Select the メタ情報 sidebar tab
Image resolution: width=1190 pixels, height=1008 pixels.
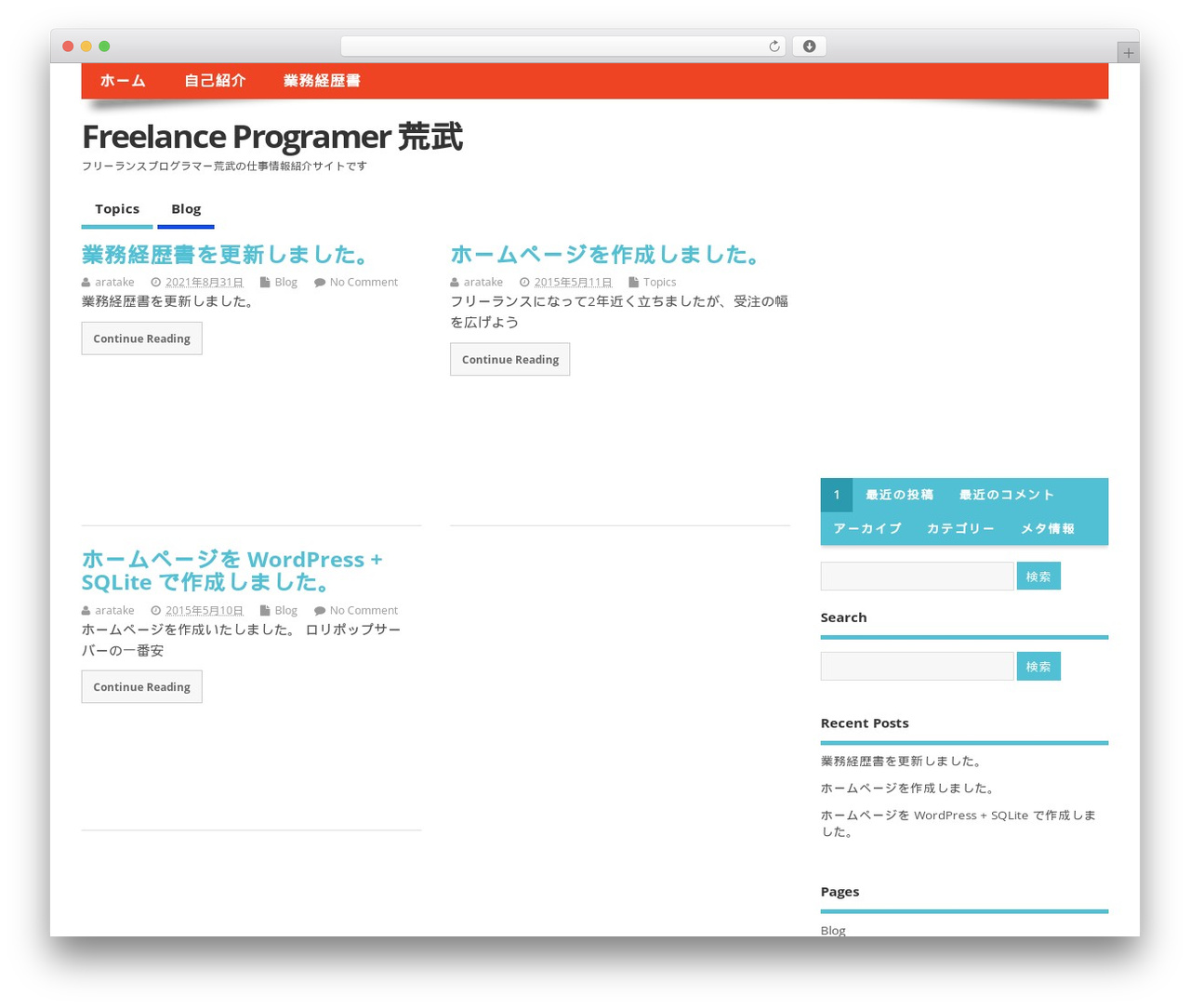pyautogui.click(x=1048, y=528)
